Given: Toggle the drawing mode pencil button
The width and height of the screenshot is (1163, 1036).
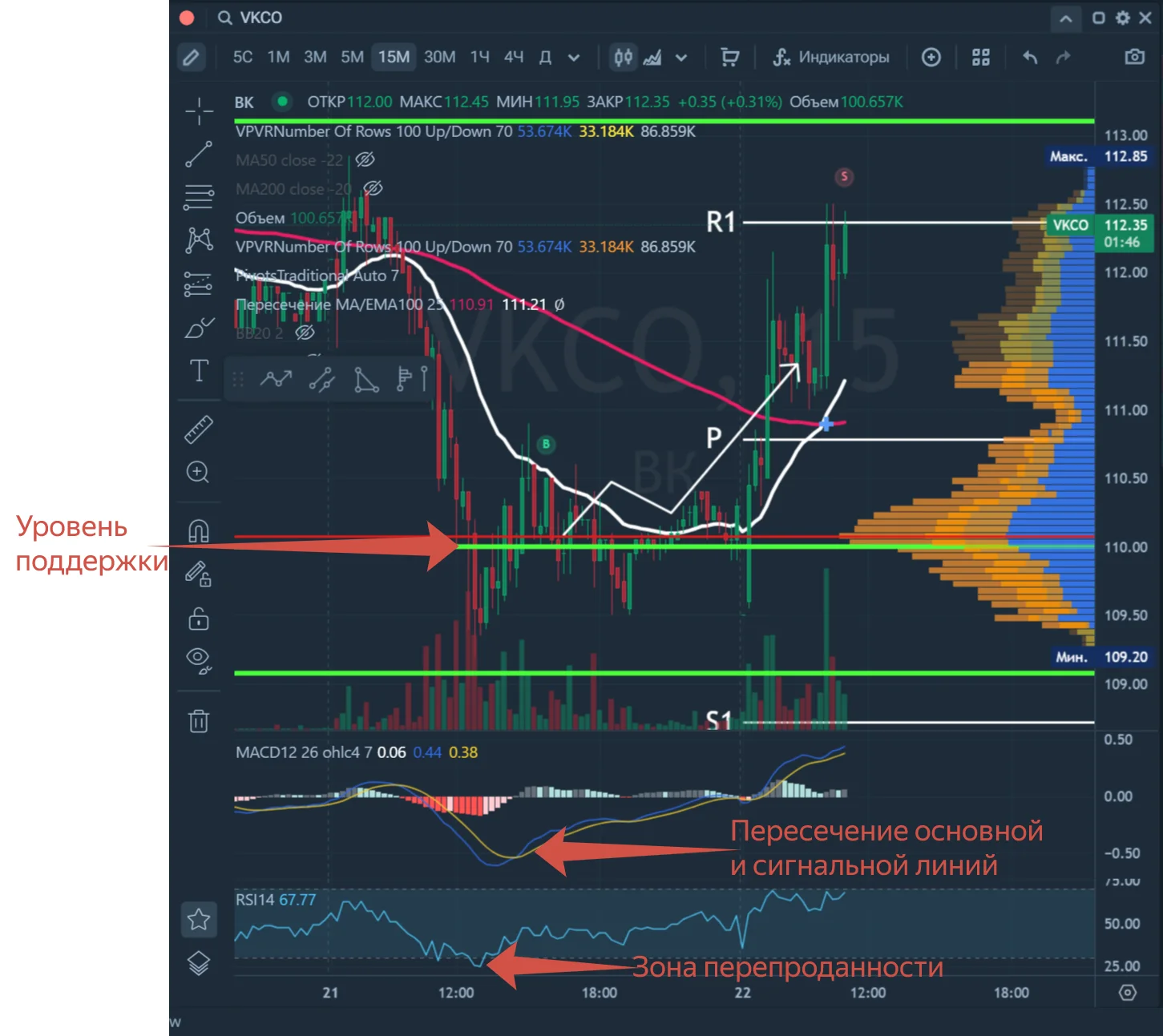Looking at the screenshot, I should coord(191,57).
